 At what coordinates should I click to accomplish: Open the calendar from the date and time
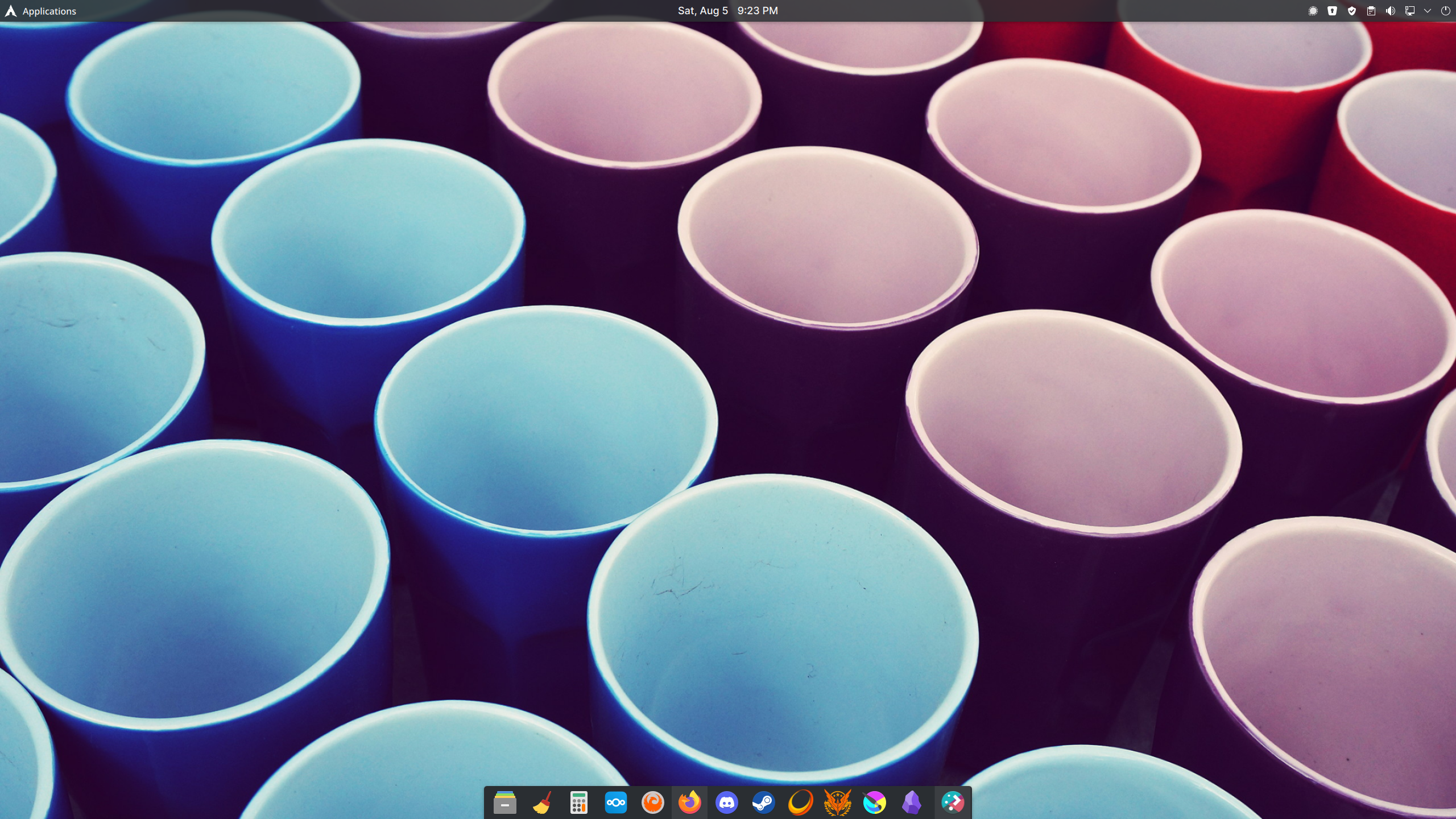[727, 11]
